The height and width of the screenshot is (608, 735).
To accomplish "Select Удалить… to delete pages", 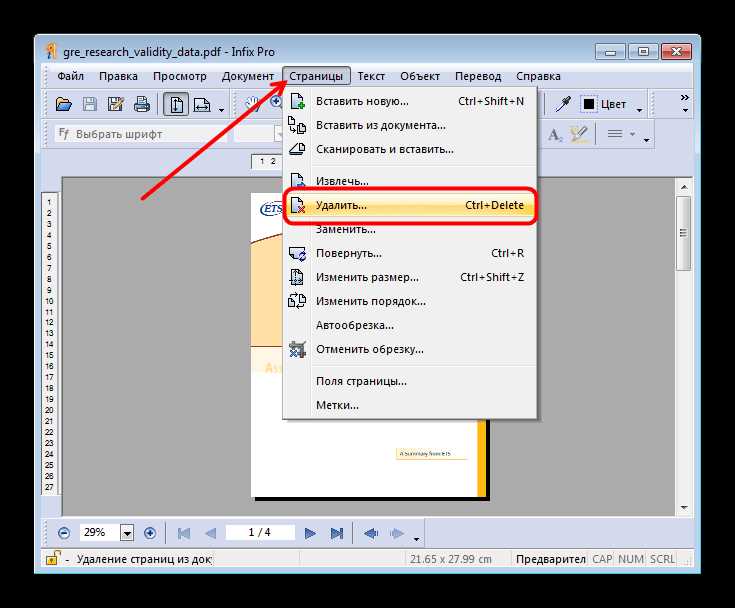I will [410, 205].
